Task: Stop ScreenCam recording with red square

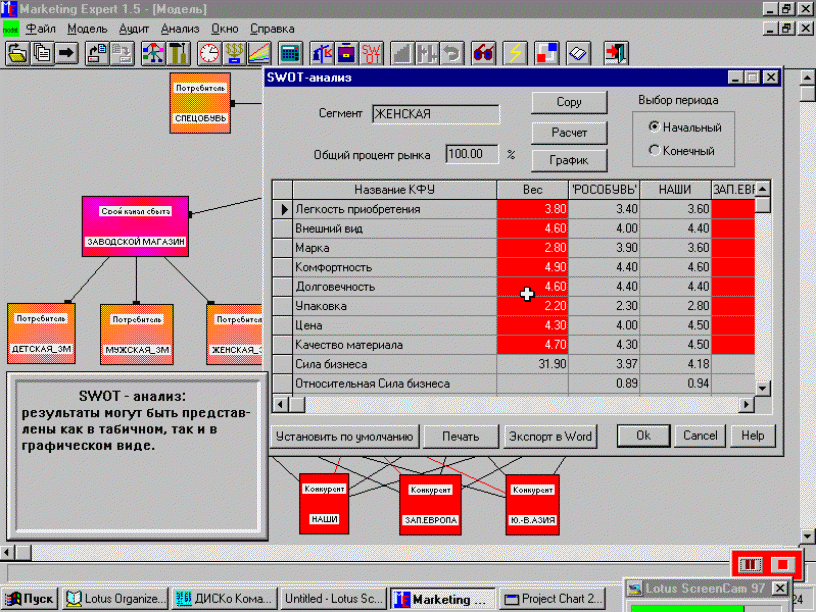Action: [783, 565]
